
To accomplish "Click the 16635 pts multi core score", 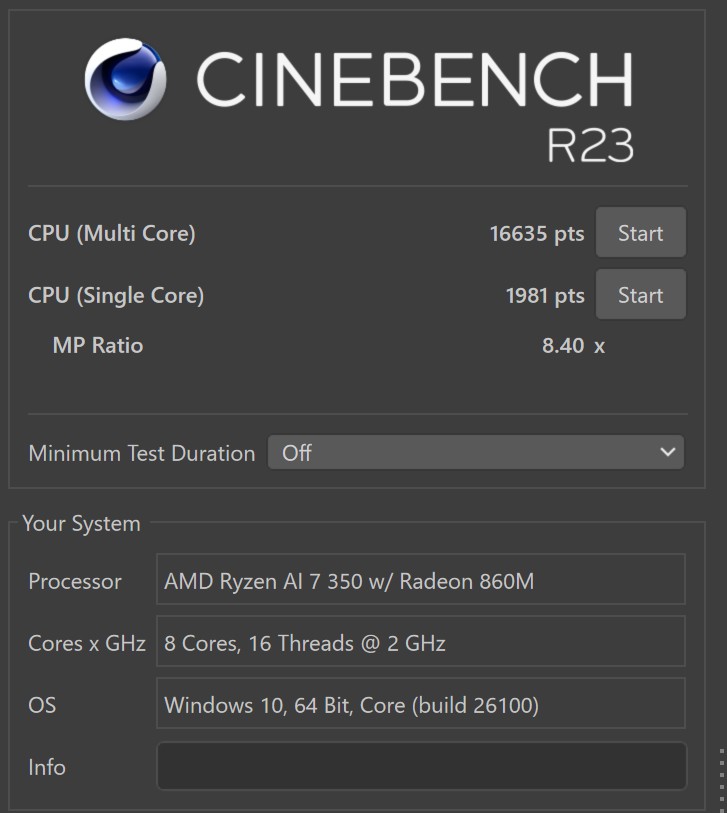I will click(536, 234).
